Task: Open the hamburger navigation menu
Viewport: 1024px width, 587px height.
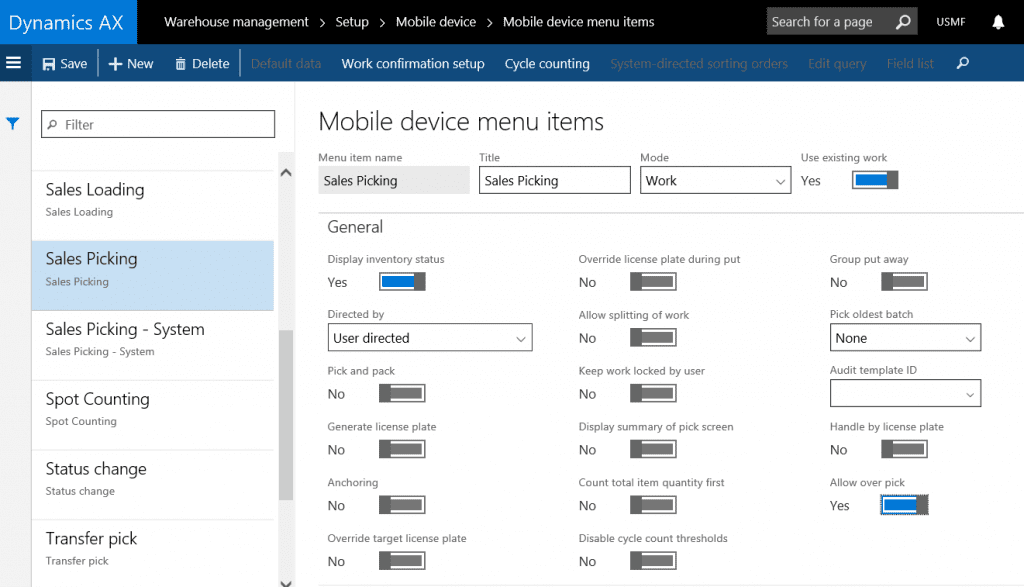Action: 14,63
